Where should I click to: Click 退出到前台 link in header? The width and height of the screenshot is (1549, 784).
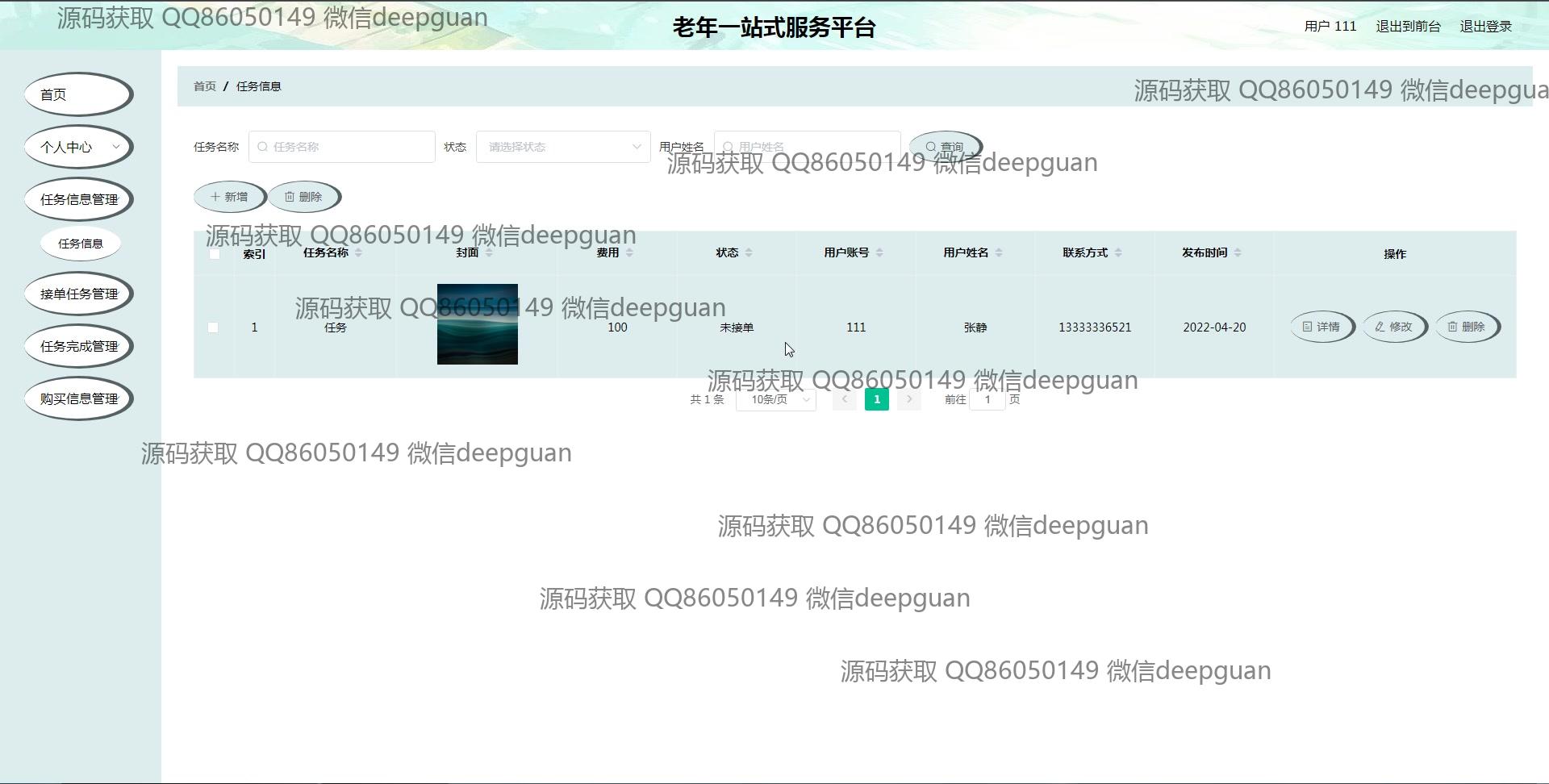pyautogui.click(x=1408, y=27)
